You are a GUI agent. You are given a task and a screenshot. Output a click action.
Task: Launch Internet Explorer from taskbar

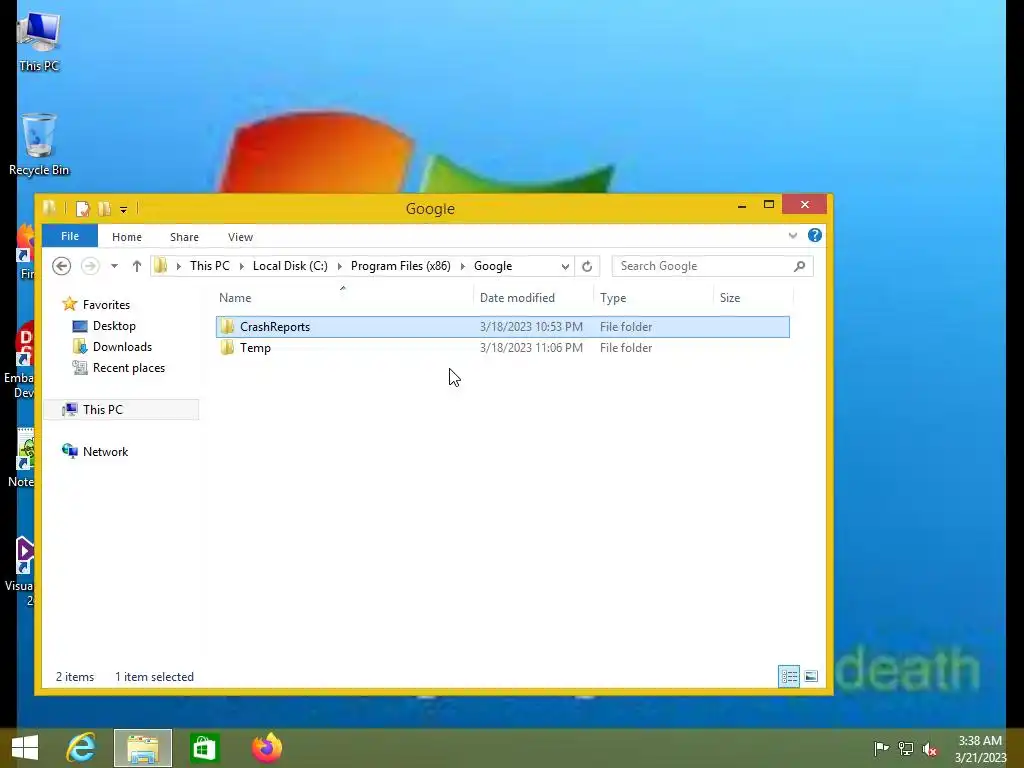81,748
